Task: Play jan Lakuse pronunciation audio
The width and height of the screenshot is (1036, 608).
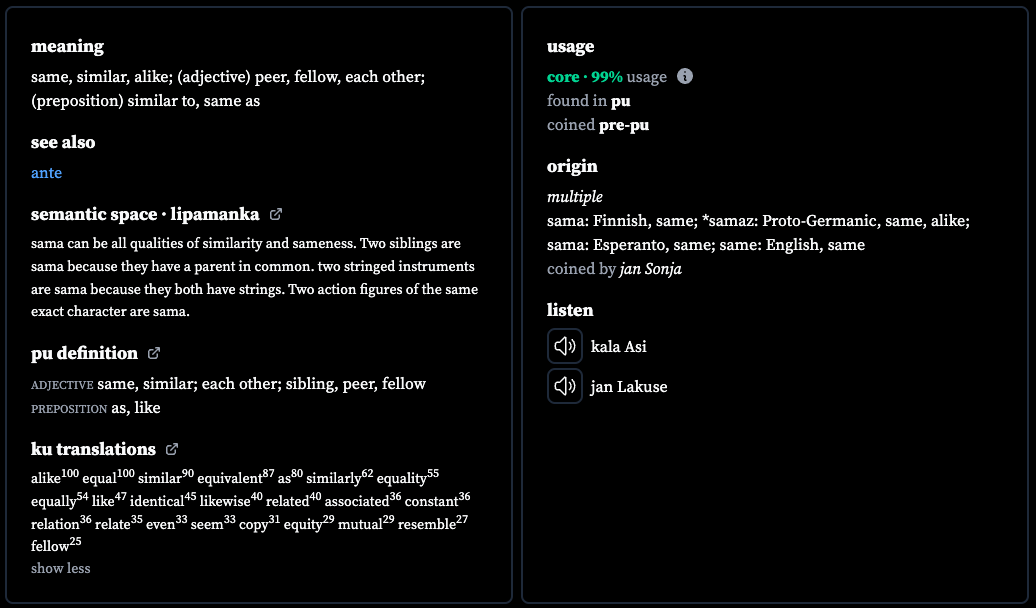Action: coord(565,386)
